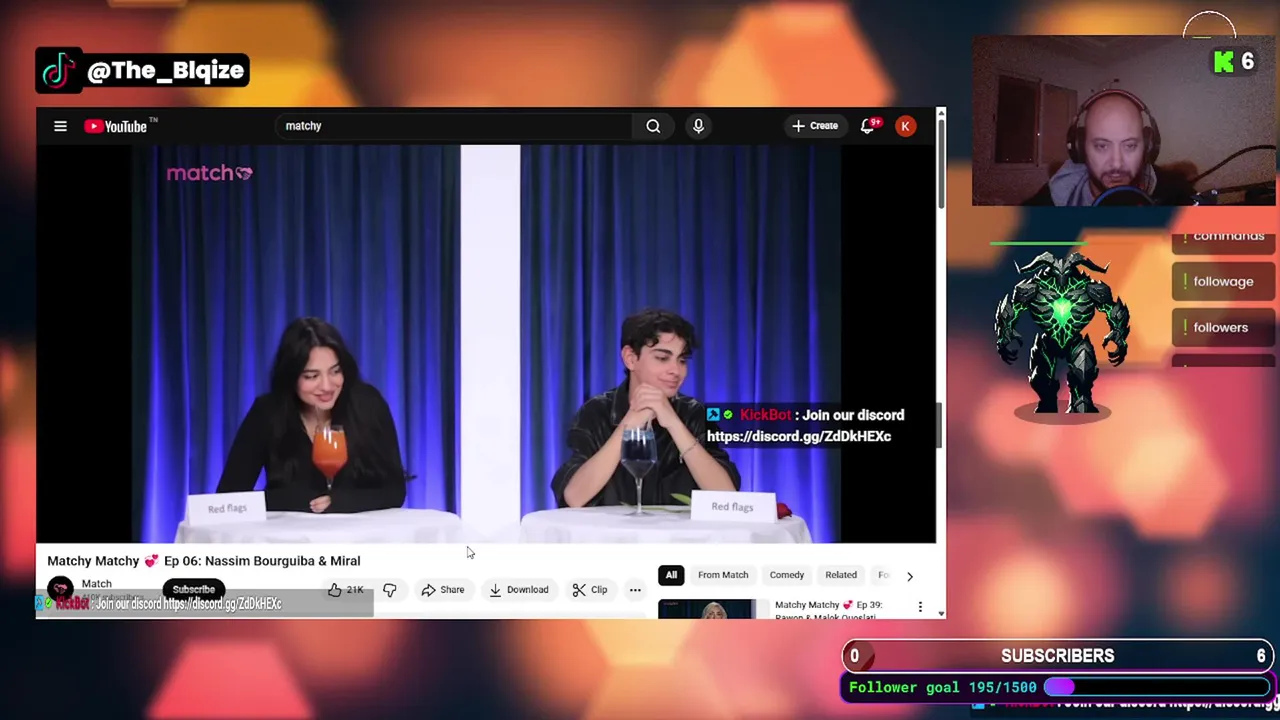Viewport: 1280px width, 720px height.
Task: Click the search box containing "matchy"
Action: point(454,126)
